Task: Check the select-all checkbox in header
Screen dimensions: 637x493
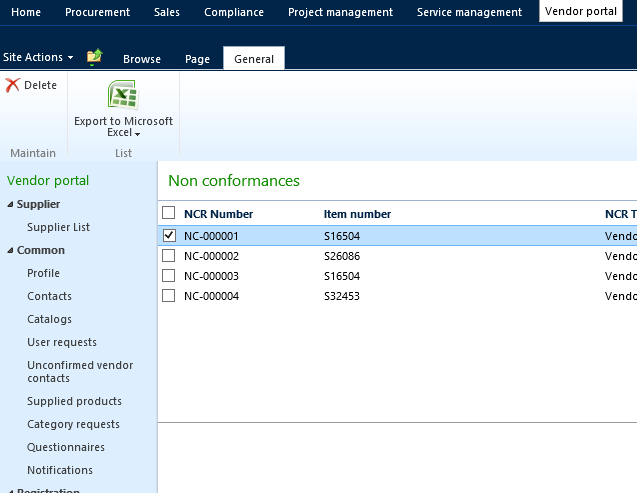Action: tap(168, 213)
